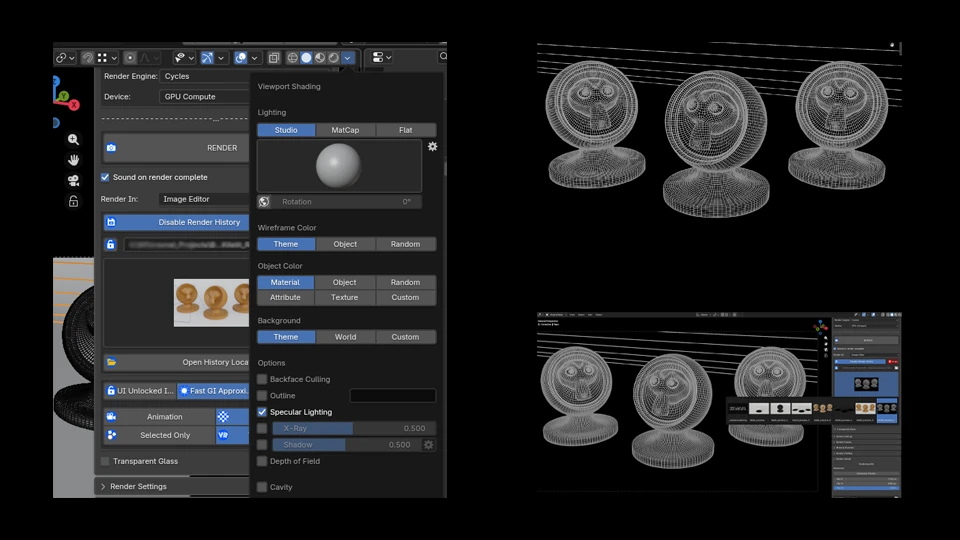
Task: Click the Outline color swatch
Action: point(392,396)
